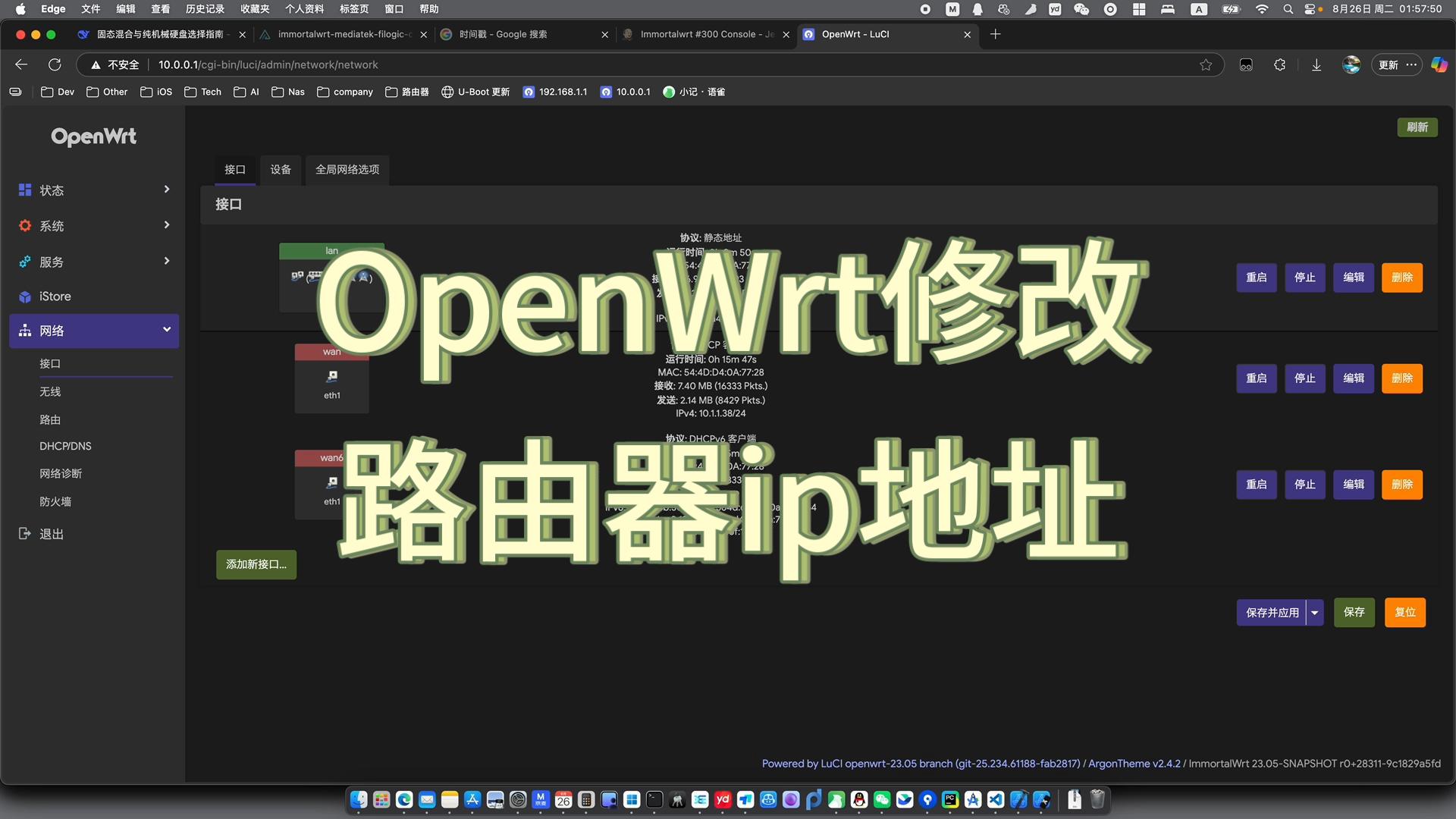Open the Edge more options menu
This screenshot has width=1456, height=819.
tap(1411, 64)
